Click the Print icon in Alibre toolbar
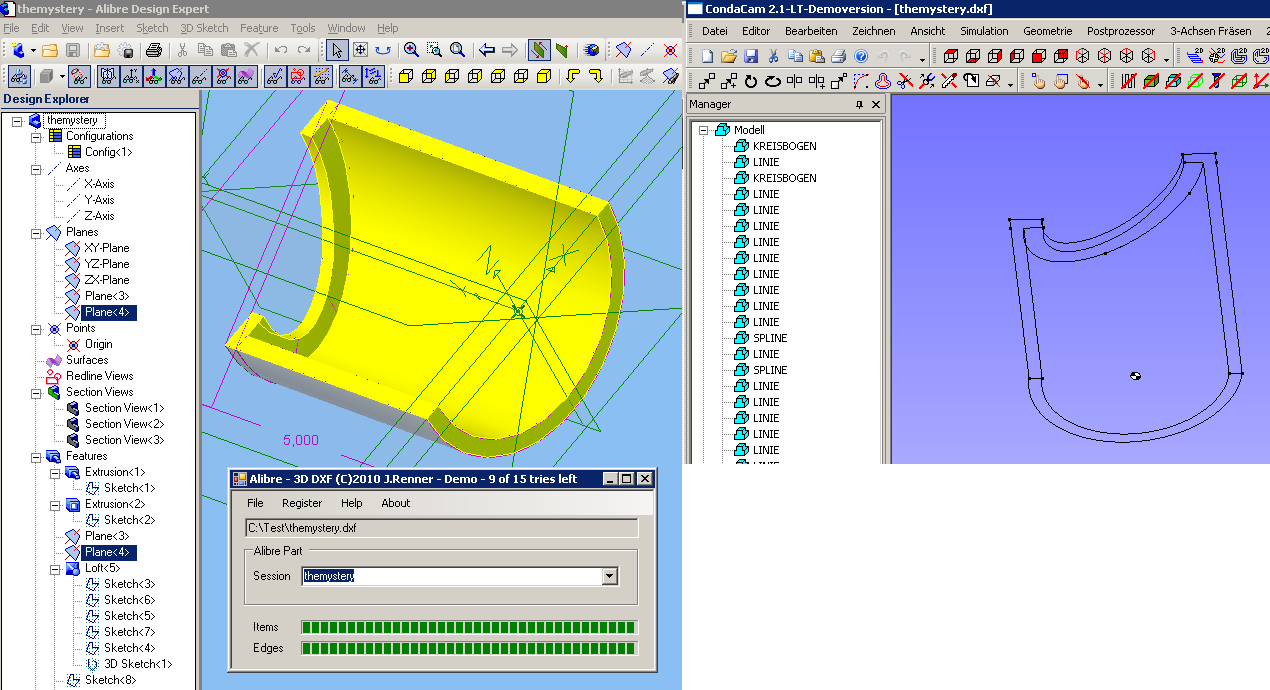Screen dimensions: 1270x690 click(154, 50)
